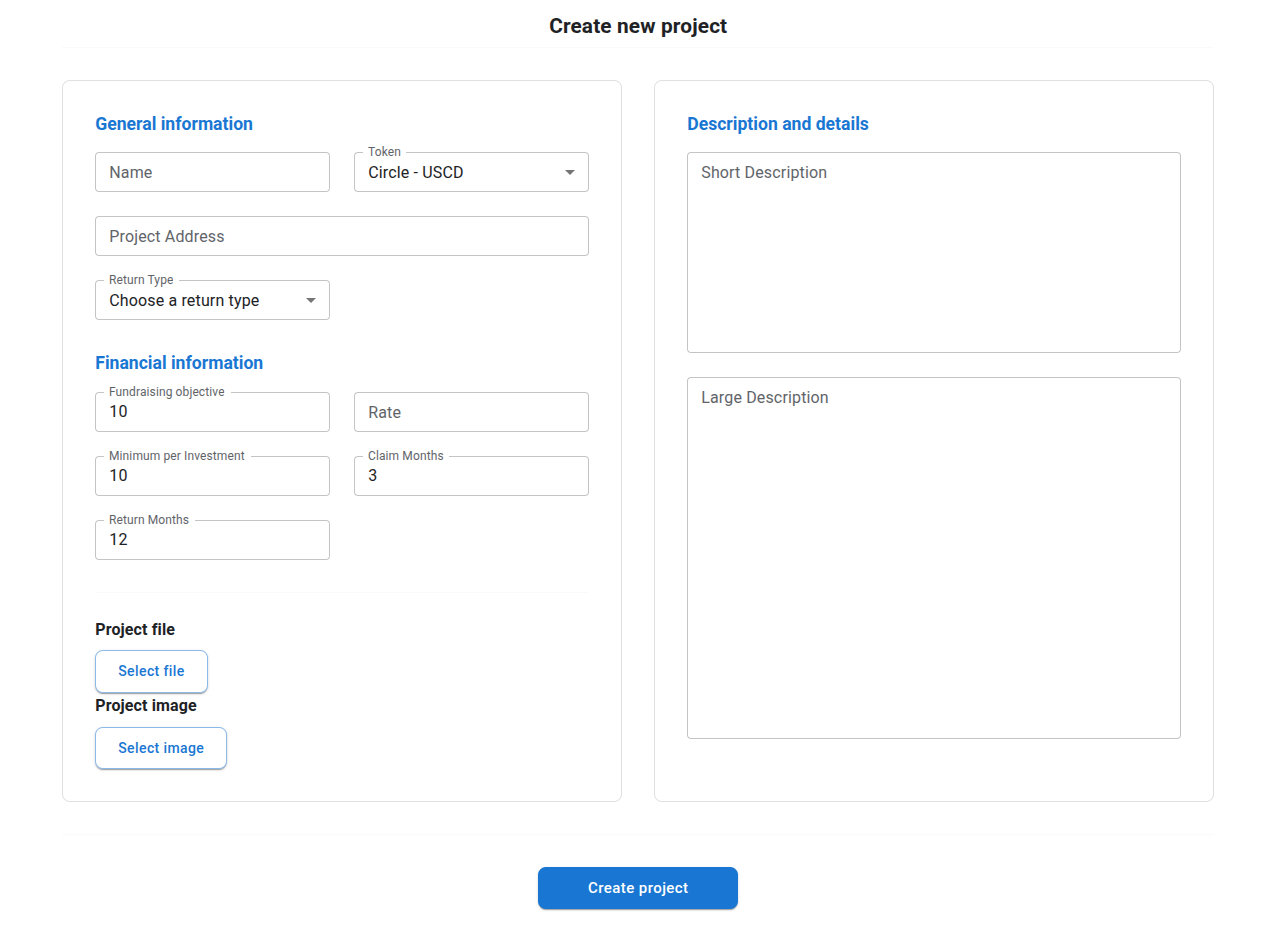This screenshot has height=934, width=1276.
Task: Select the Fundraising objective field
Action: (x=212, y=412)
